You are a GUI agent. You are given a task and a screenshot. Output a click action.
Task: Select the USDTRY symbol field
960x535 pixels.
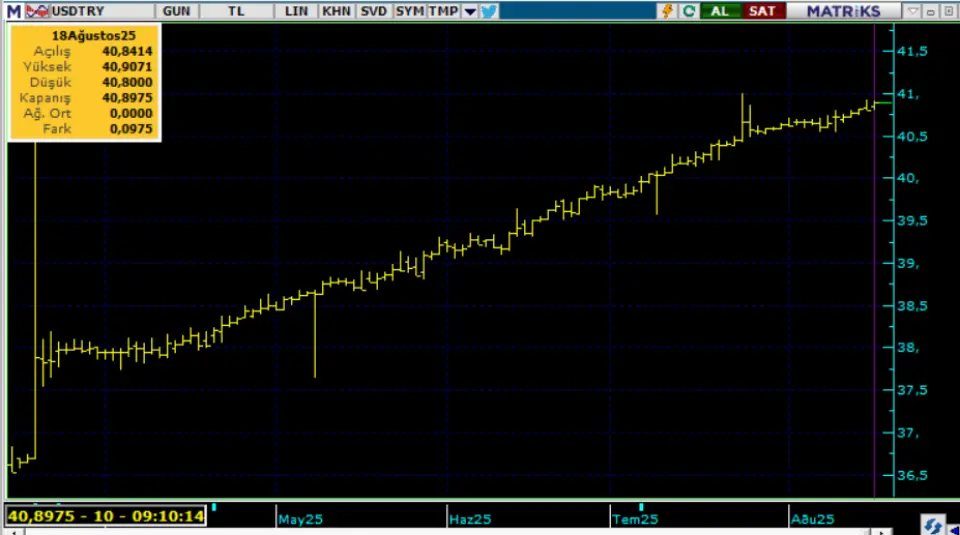(x=102, y=11)
